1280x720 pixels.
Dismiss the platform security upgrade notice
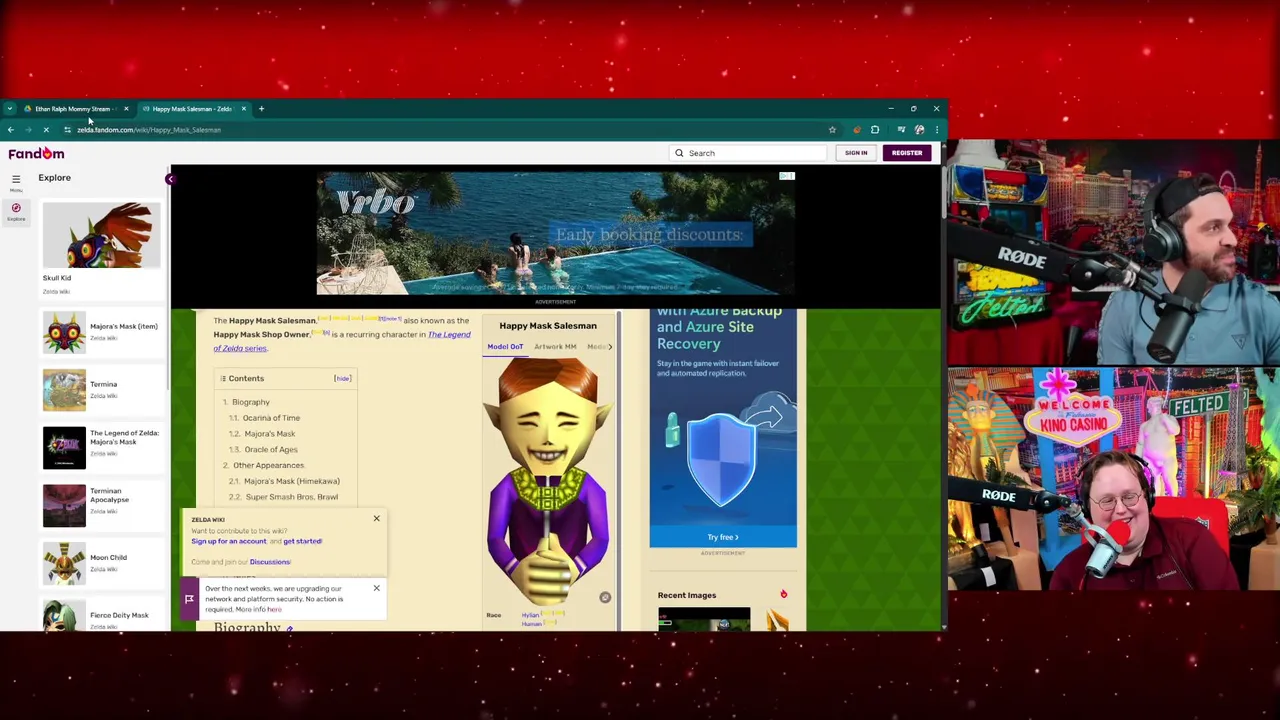376,588
